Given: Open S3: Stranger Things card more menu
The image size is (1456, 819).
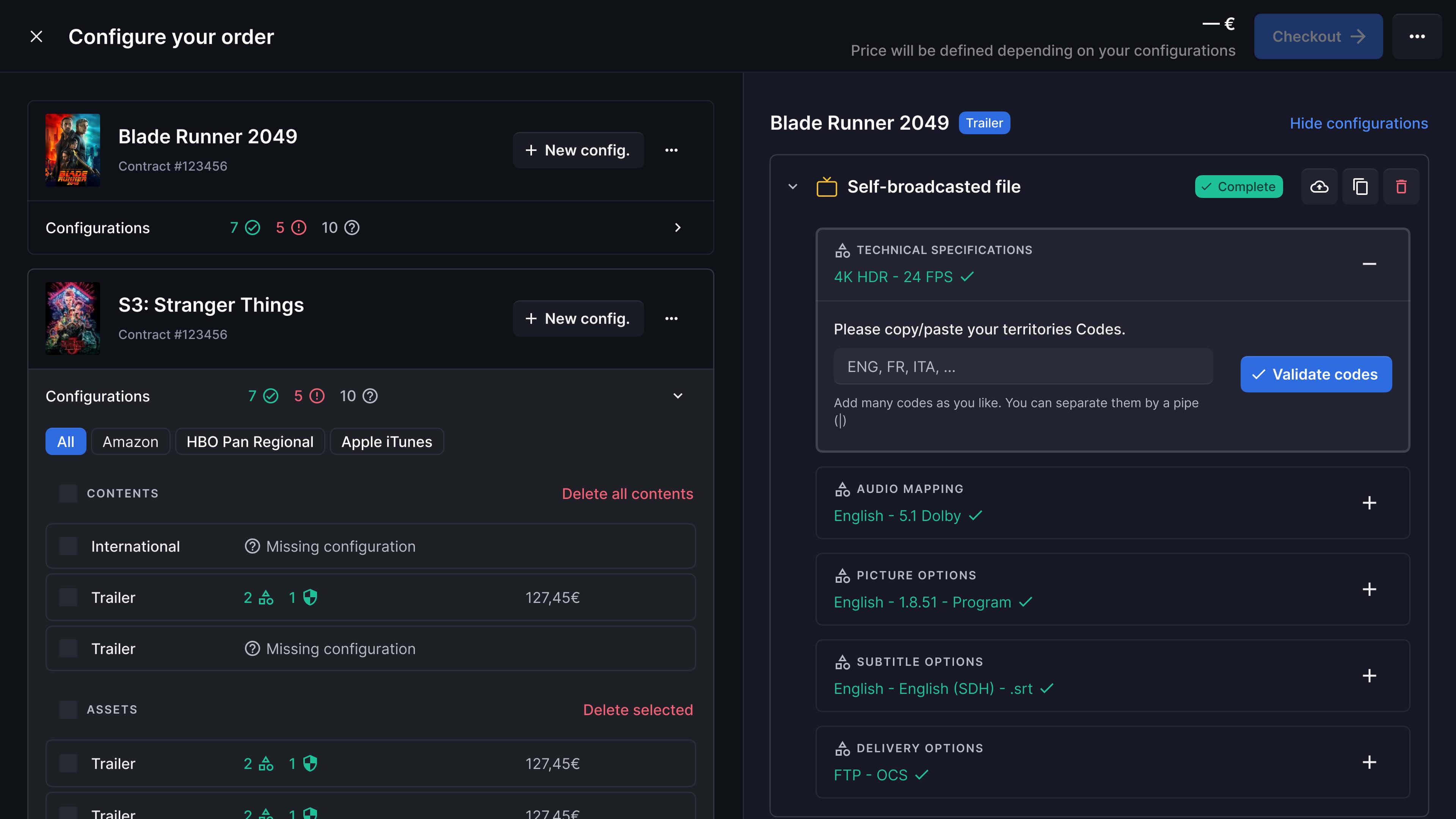Looking at the screenshot, I should point(671,319).
